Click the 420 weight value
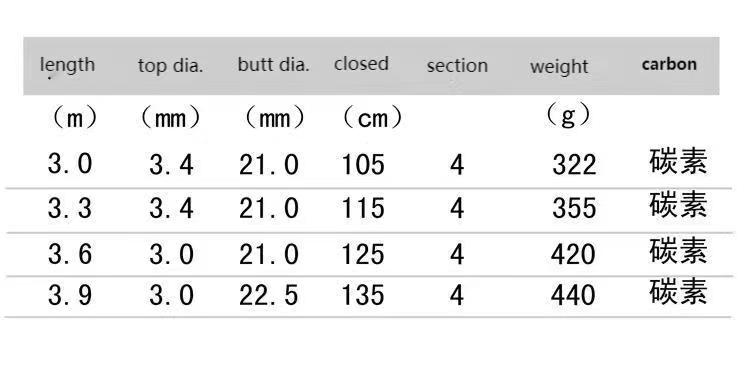Image resolution: width=750 pixels, height=367 pixels. click(574, 254)
